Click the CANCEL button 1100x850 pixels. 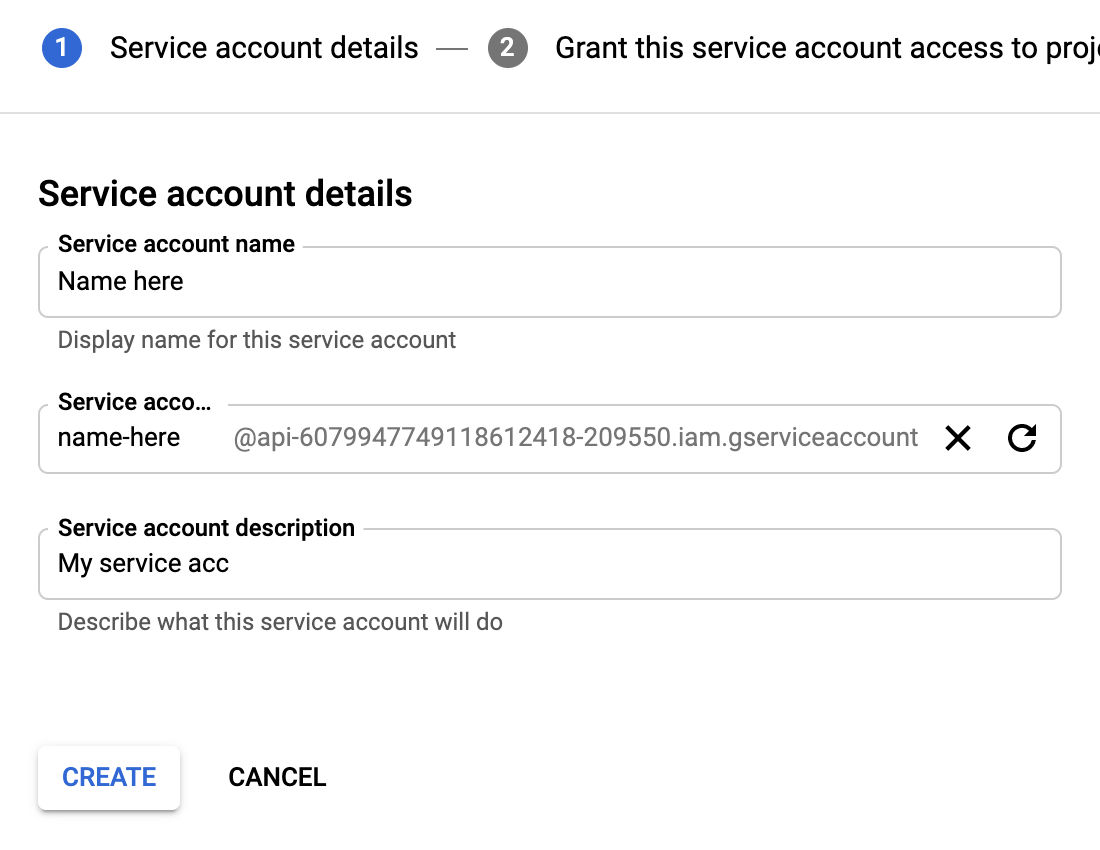point(277,777)
